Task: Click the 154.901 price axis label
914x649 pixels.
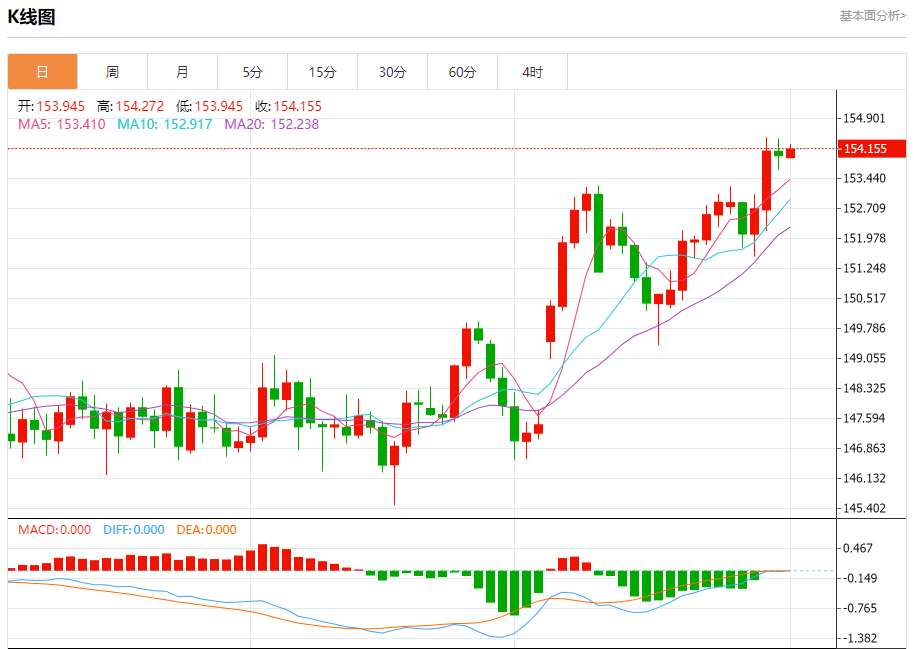Action: coord(864,118)
